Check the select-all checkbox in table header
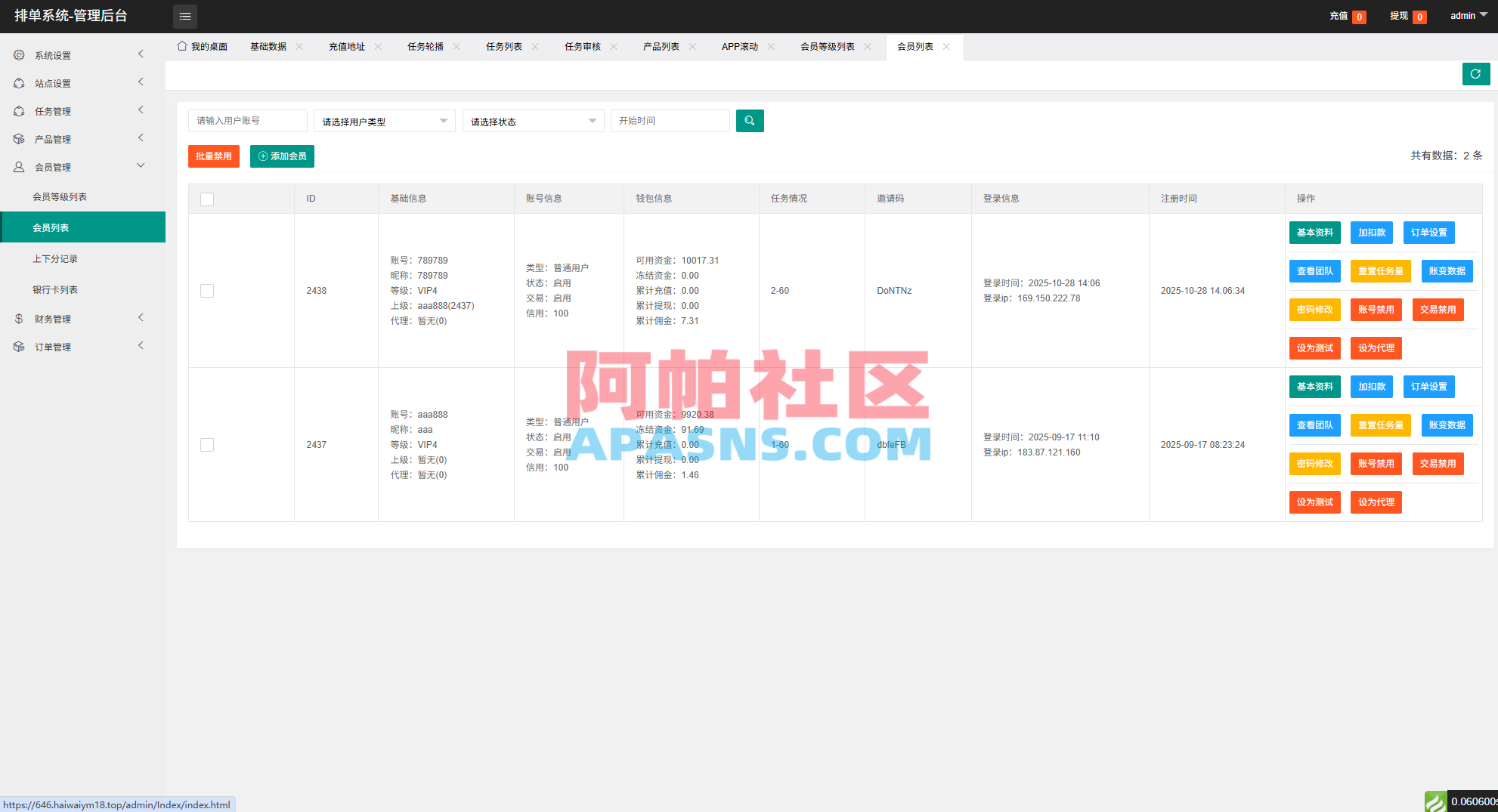Image resolution: width=1498 pixels, height=812 pixels. click(206, 199)
